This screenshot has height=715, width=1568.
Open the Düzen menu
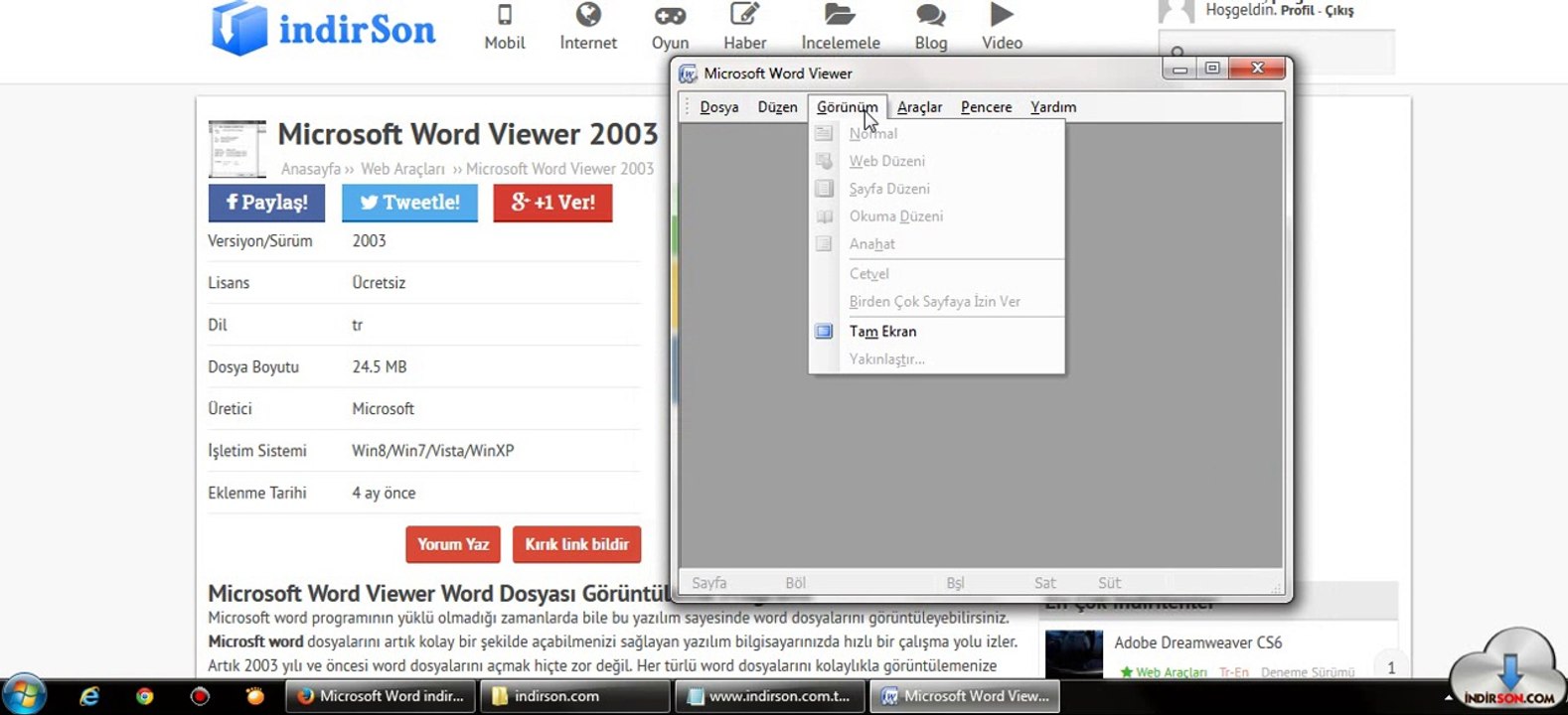[777, 107]
